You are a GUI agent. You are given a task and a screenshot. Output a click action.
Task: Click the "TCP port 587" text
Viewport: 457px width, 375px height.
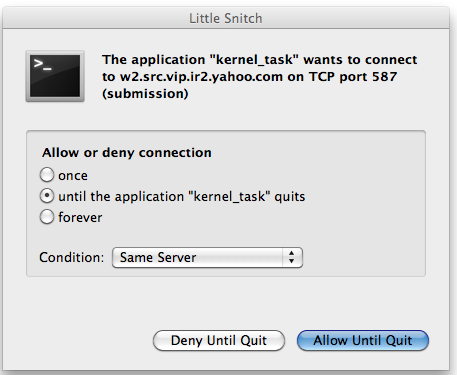coord(353,77)
